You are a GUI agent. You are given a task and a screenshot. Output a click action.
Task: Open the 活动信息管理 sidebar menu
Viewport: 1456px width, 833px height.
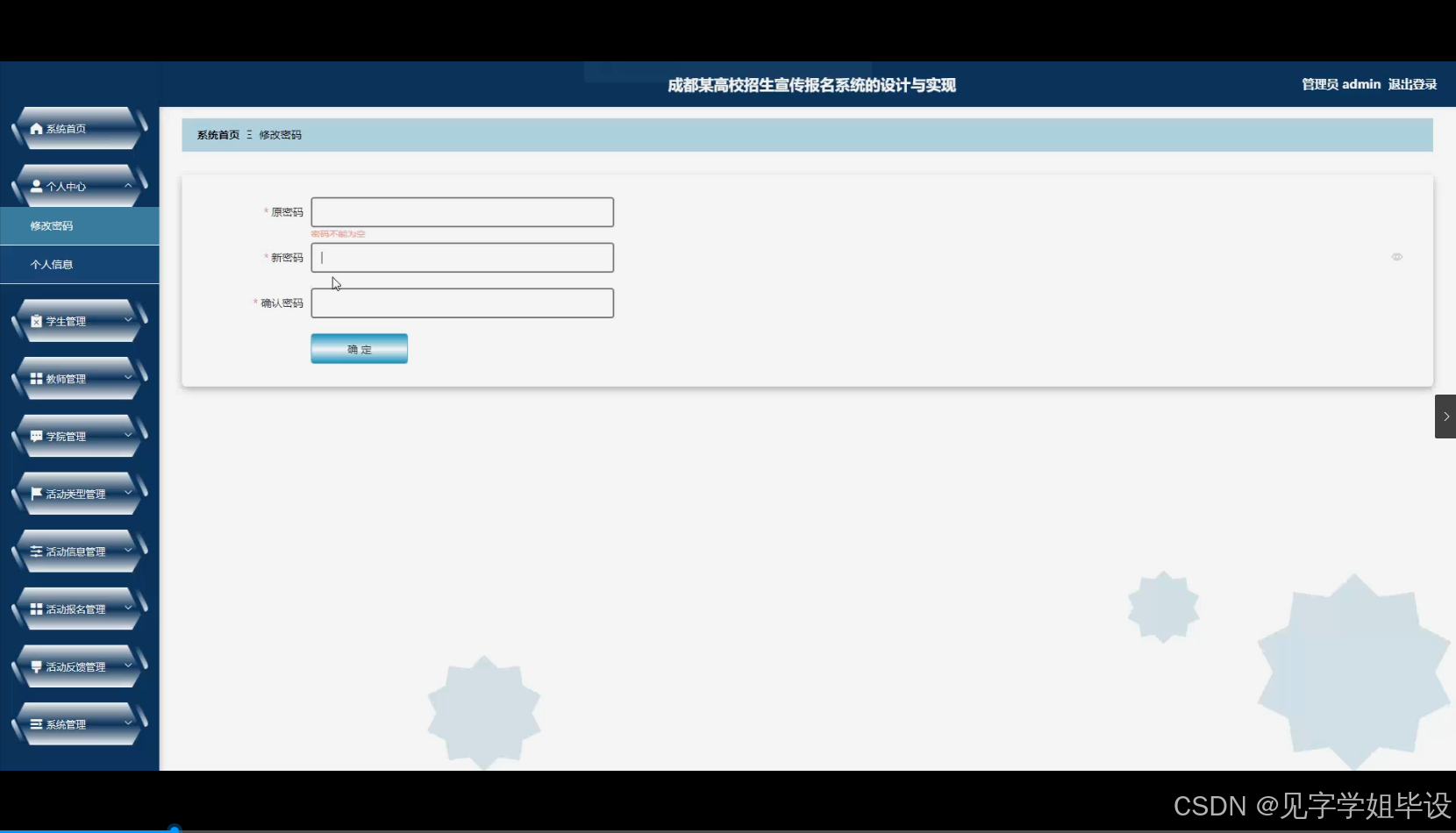pyautogui.click(x=79, y=552)
